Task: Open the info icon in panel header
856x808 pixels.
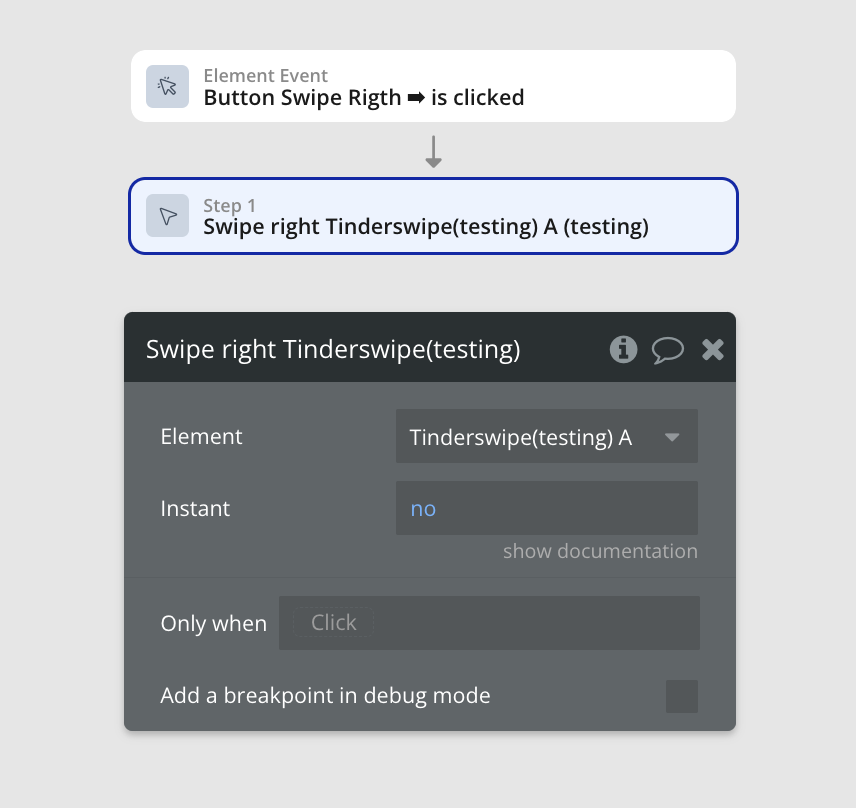Action: pyautogui.click(x=623, y=349)
